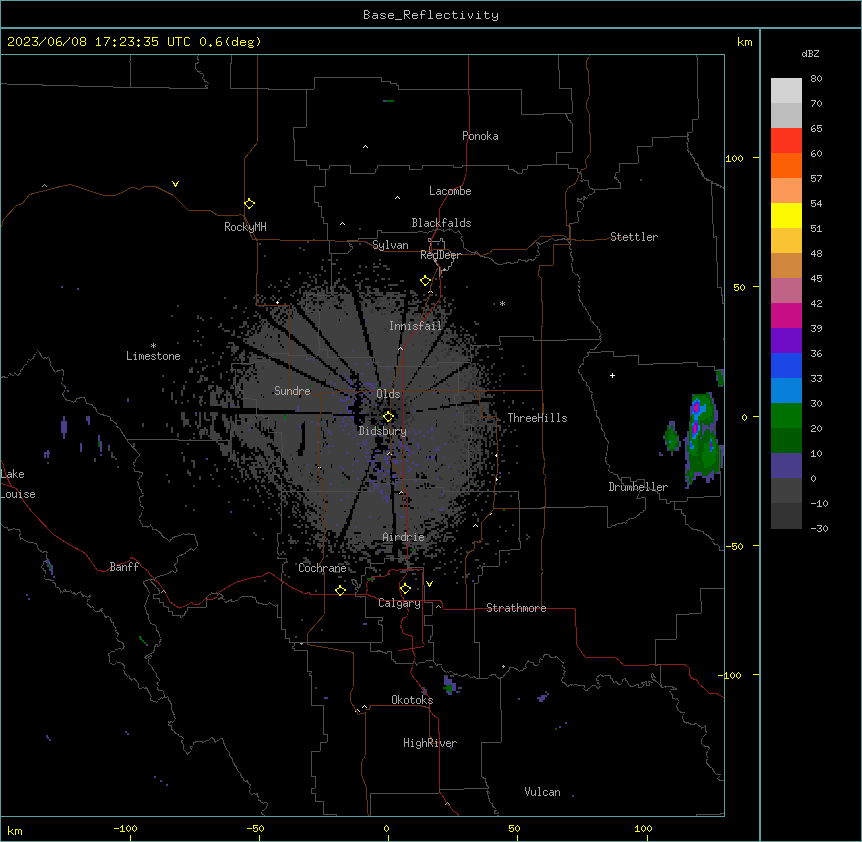Click the 100 tick label on right axis
This screenshot has width=862, height=842.
tap(734, 159)
